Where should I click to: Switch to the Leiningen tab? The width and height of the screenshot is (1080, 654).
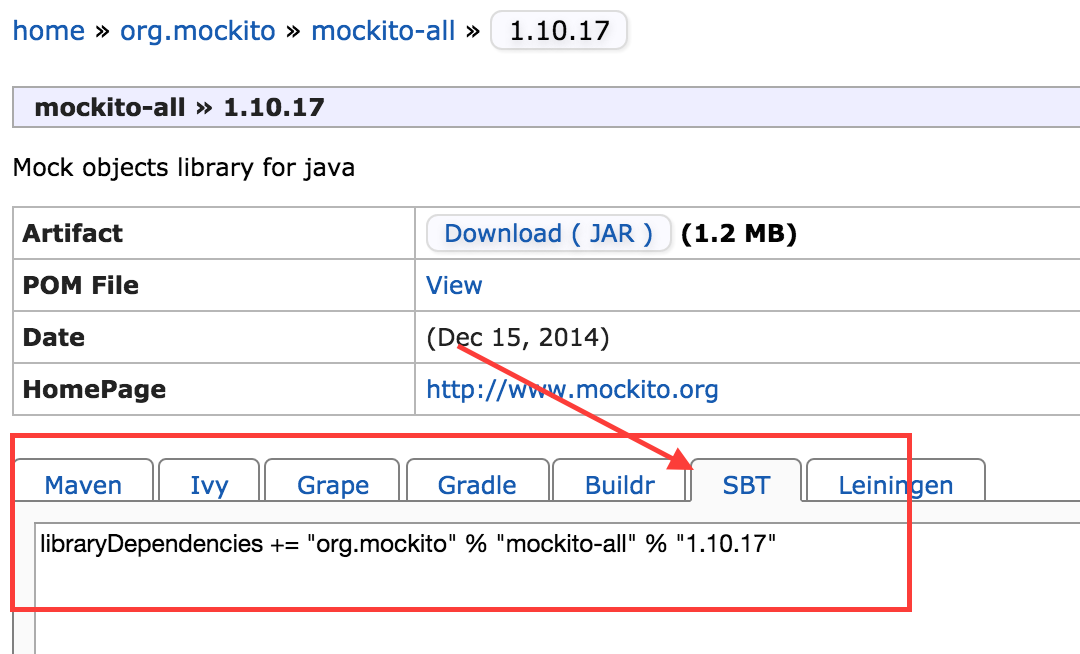tap(895, 485)
